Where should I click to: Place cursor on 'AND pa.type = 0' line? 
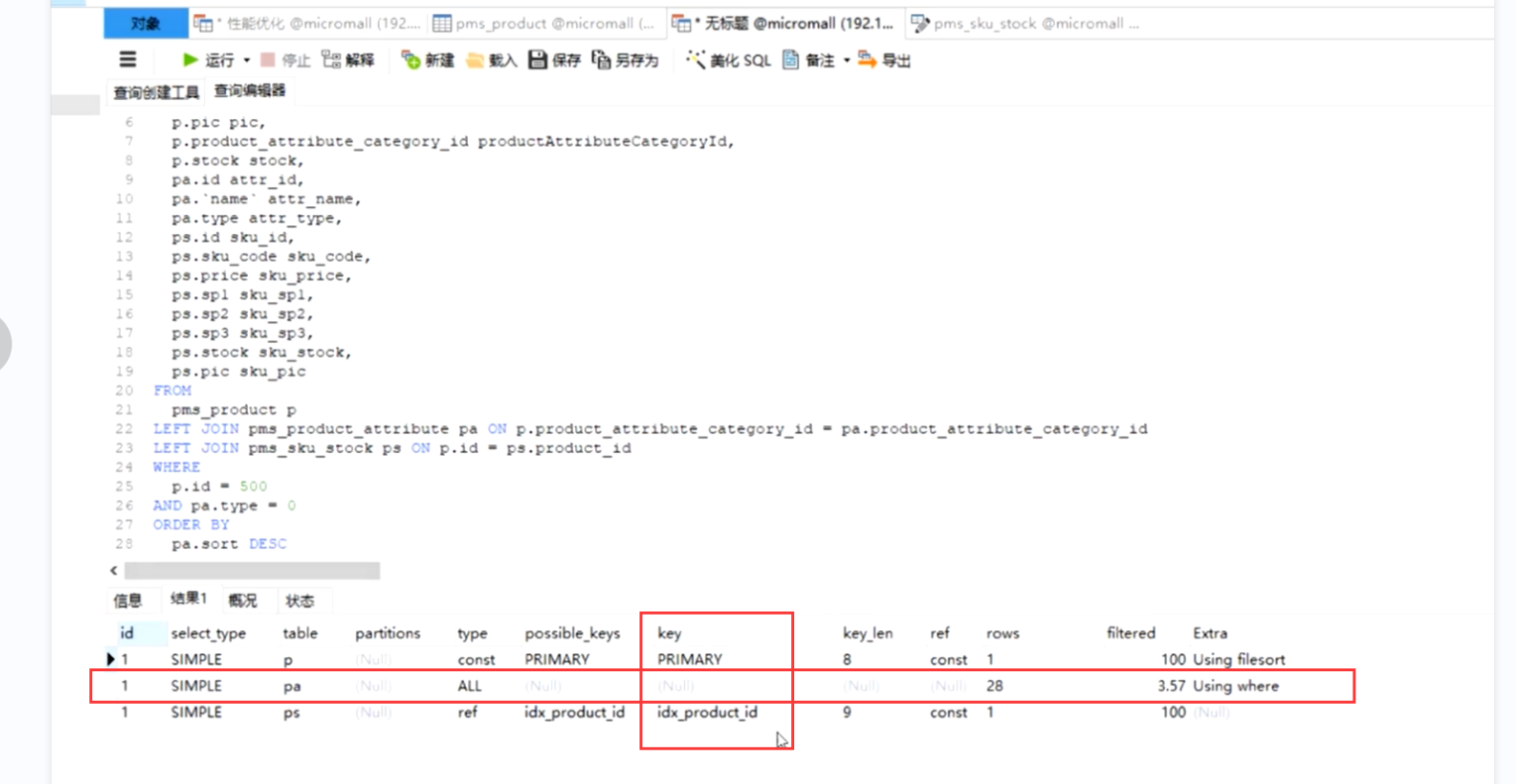point(224,505)
